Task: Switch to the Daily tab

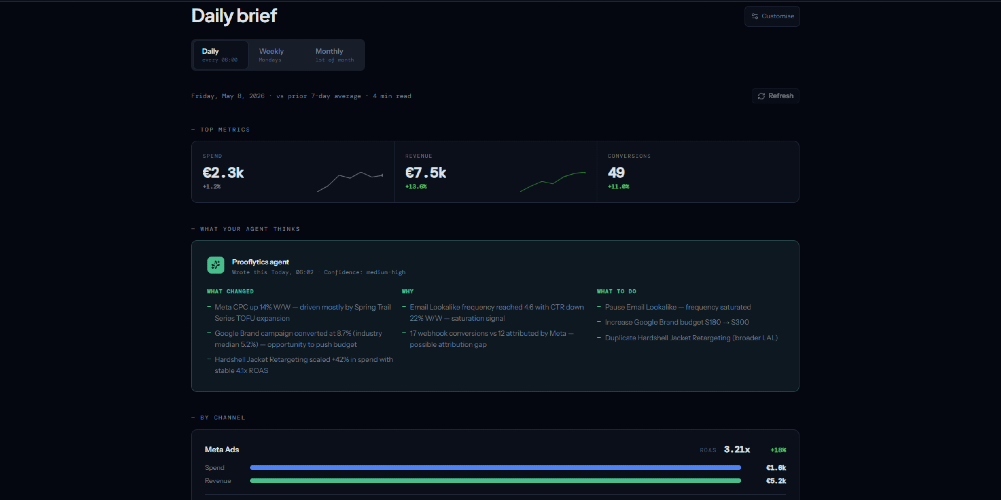Action: coord(220,55)
